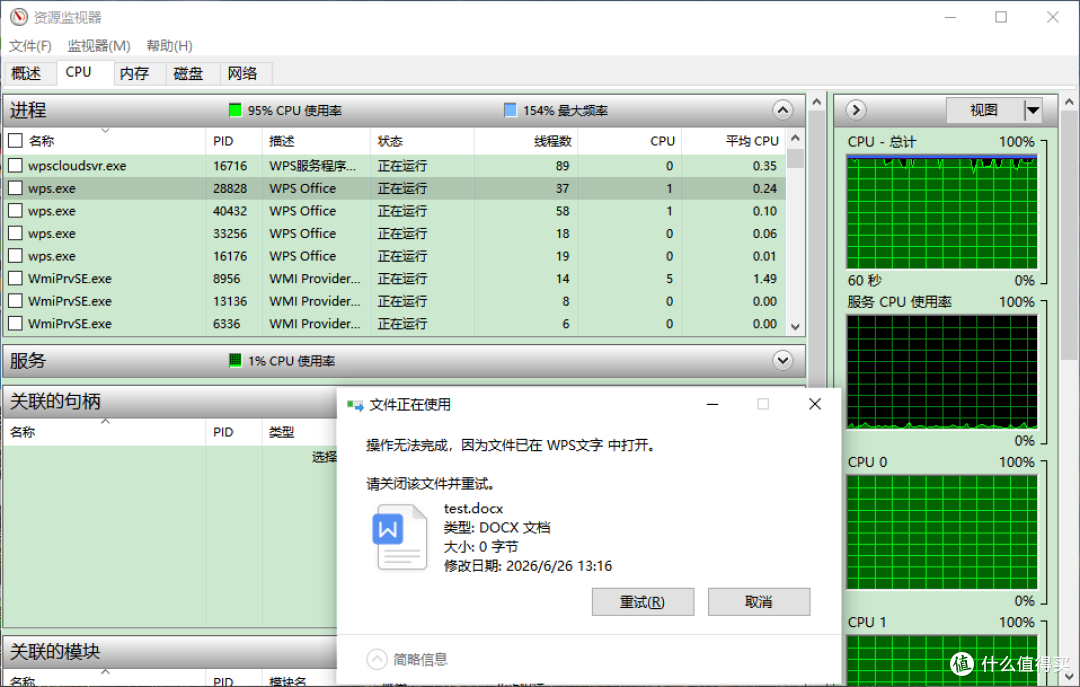This screenshot has height=687, width=1080.
Task: Click the 关联的句柄 section header
Action: (171, 401)
